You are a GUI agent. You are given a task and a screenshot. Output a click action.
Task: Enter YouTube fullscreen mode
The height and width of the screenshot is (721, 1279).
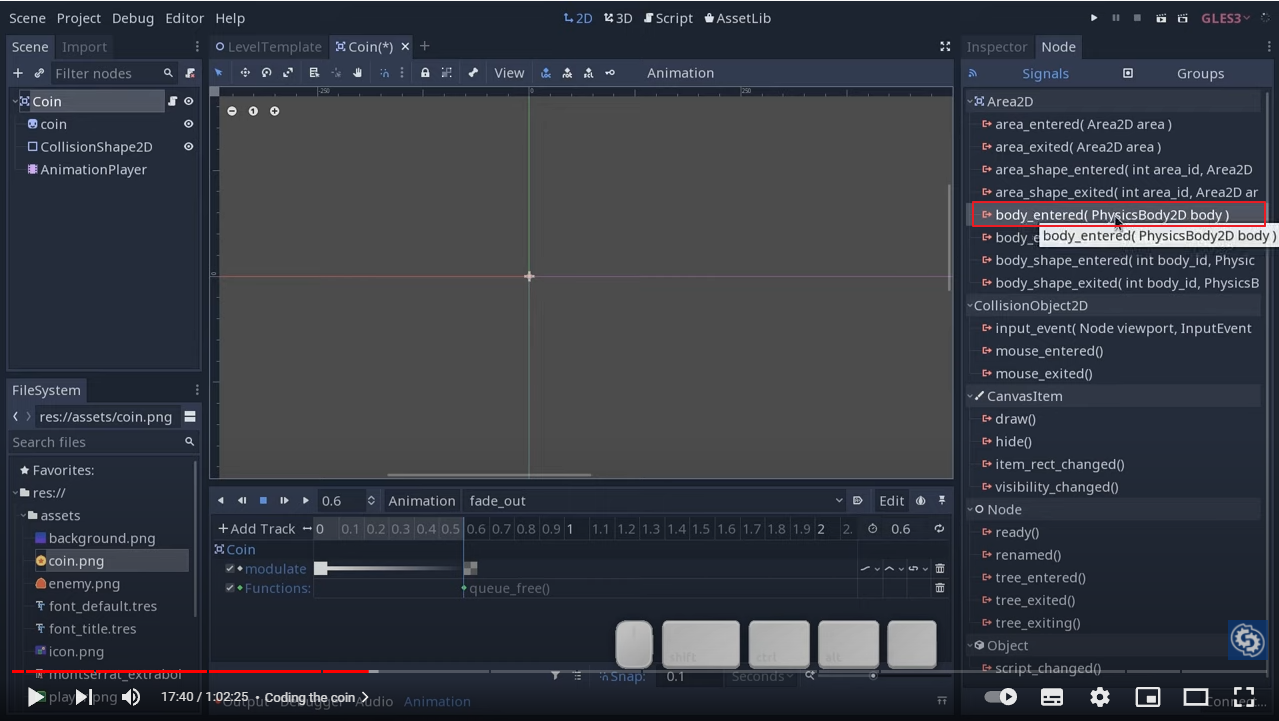coord(1244,697)
